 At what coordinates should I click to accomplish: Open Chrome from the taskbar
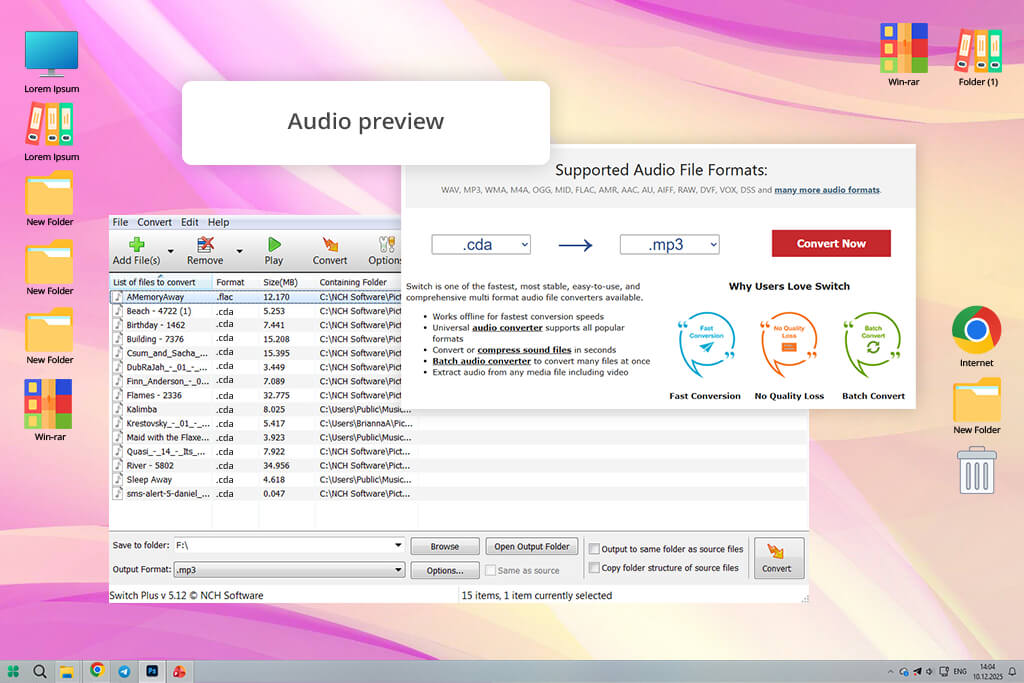click(x=97, y=671)
